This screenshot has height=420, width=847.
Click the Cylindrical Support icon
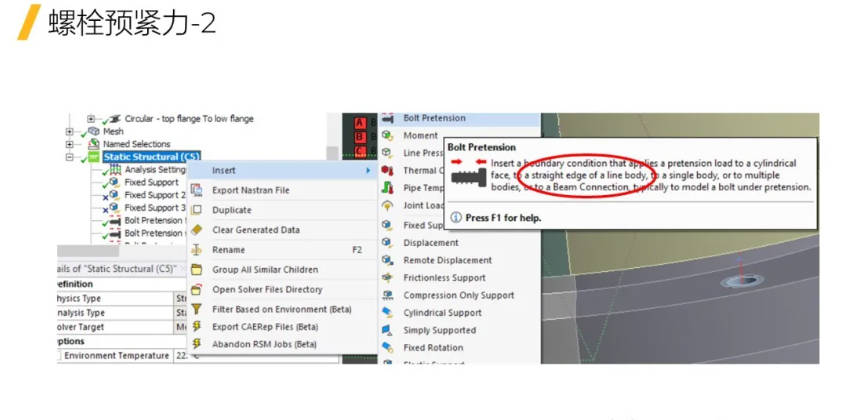coord(387,313)
